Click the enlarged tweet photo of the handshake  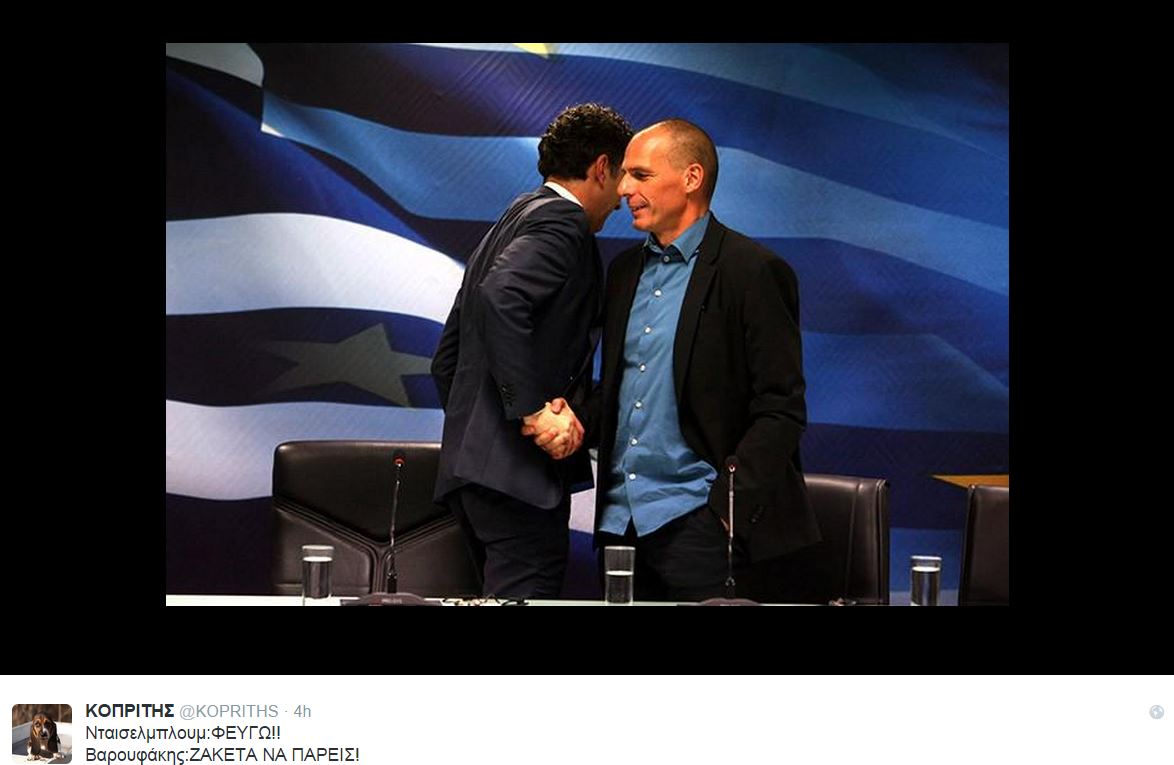point(587,324)
